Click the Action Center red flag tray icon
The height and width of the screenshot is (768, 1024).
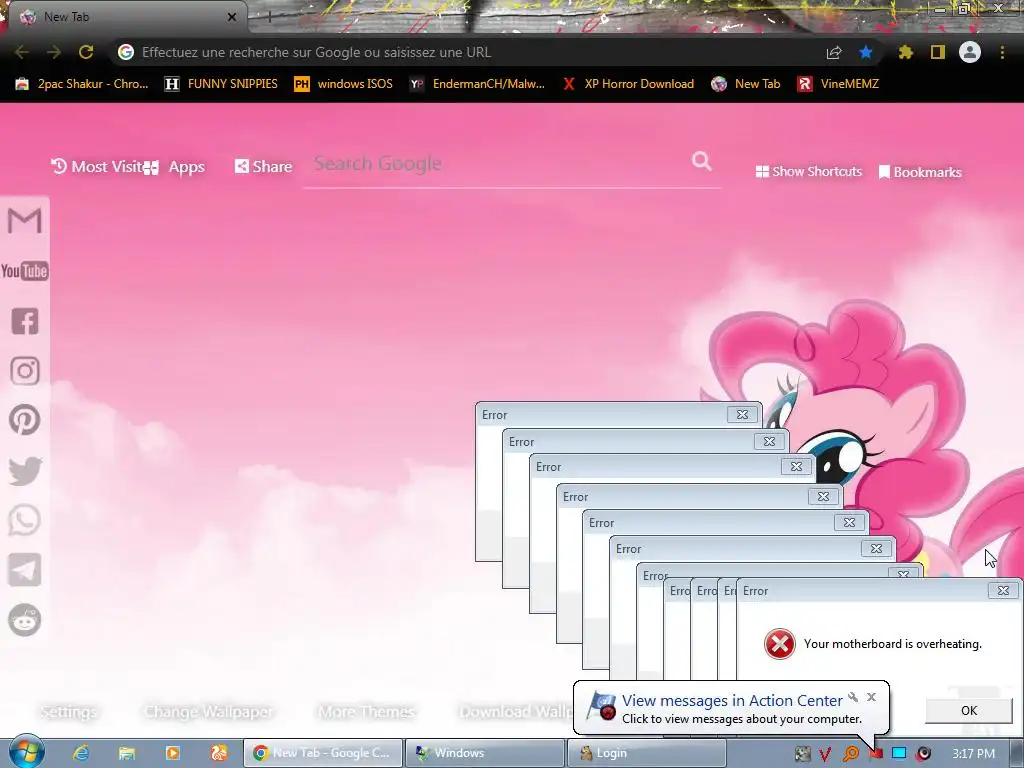click(875, 754)
